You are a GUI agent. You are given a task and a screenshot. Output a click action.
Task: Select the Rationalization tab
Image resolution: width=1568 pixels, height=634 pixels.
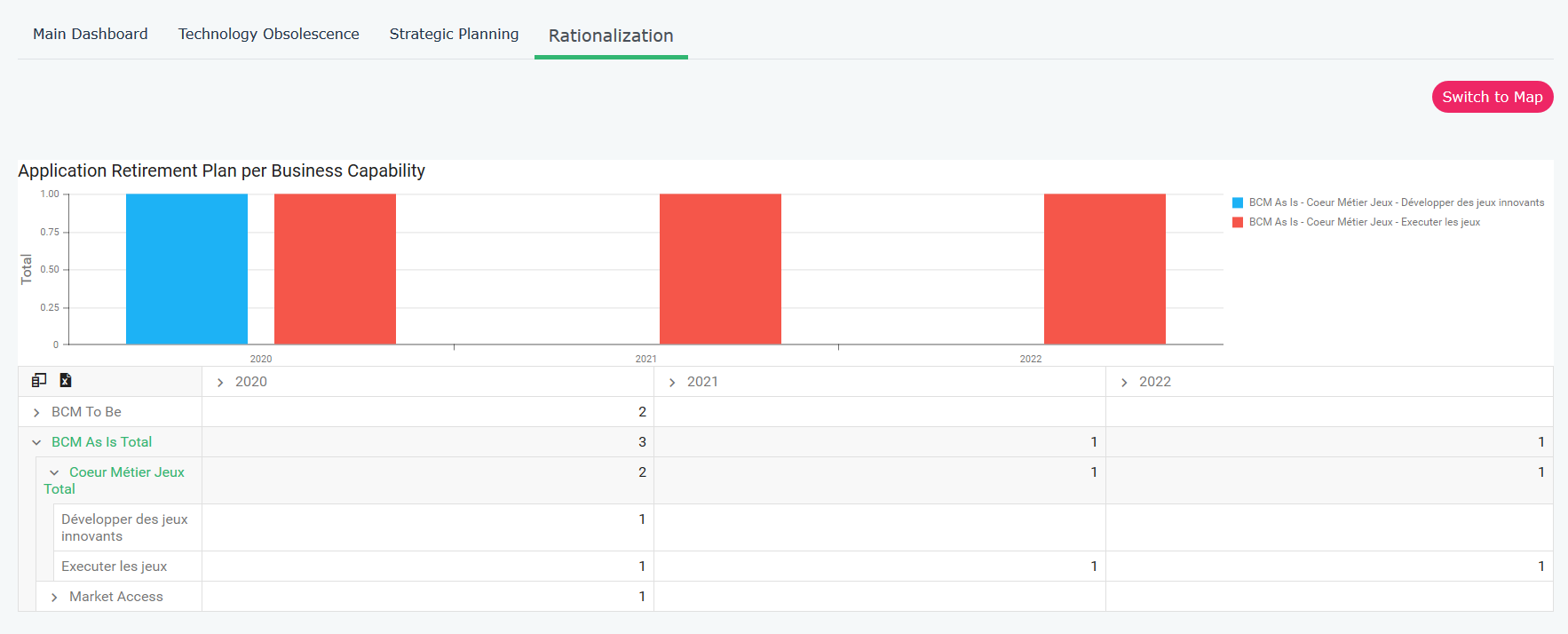click(x=611, y=36)
